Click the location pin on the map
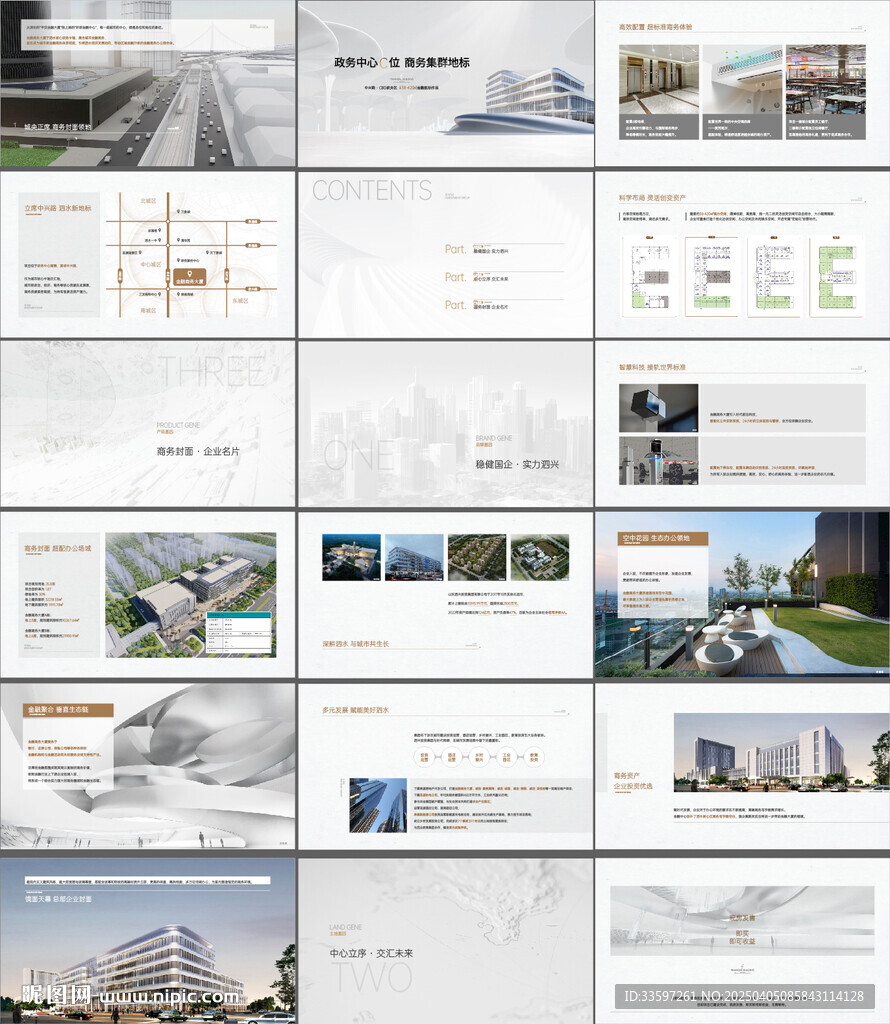Image resolution: width=890 pixels, height=1024 pixels. coord(190,274)
